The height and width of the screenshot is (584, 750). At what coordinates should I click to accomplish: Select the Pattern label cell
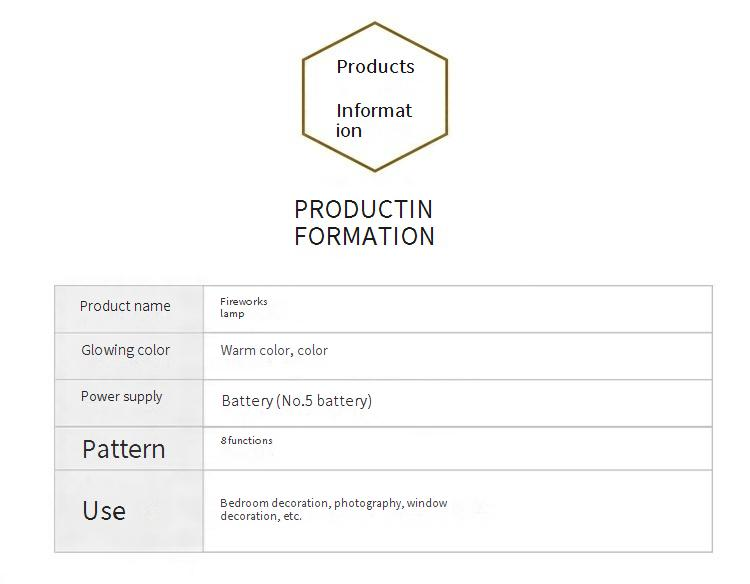pyautogui.click(x=124, y=449)
